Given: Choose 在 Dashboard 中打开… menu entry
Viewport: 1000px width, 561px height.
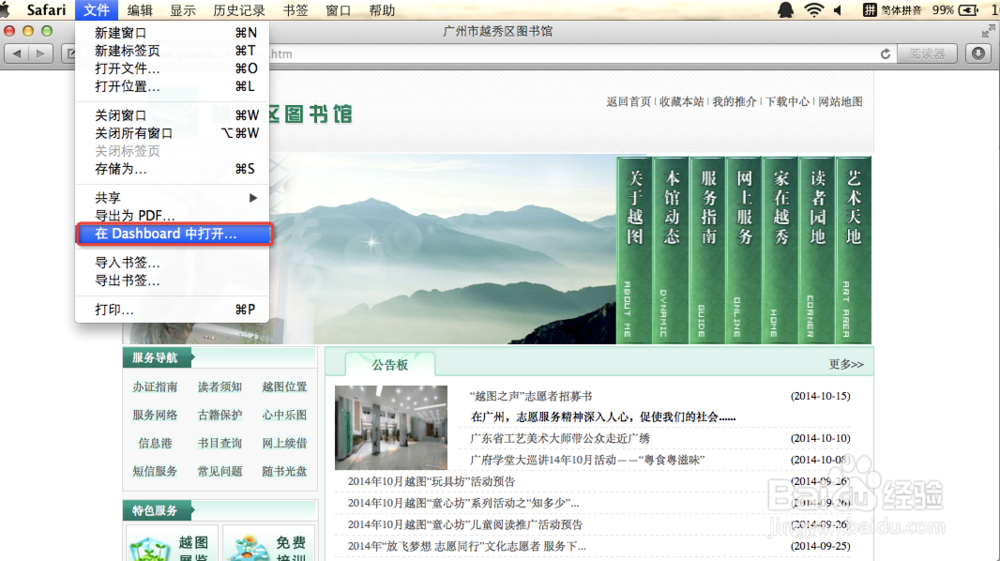Looking at the screenshot, I should (173, 234).
